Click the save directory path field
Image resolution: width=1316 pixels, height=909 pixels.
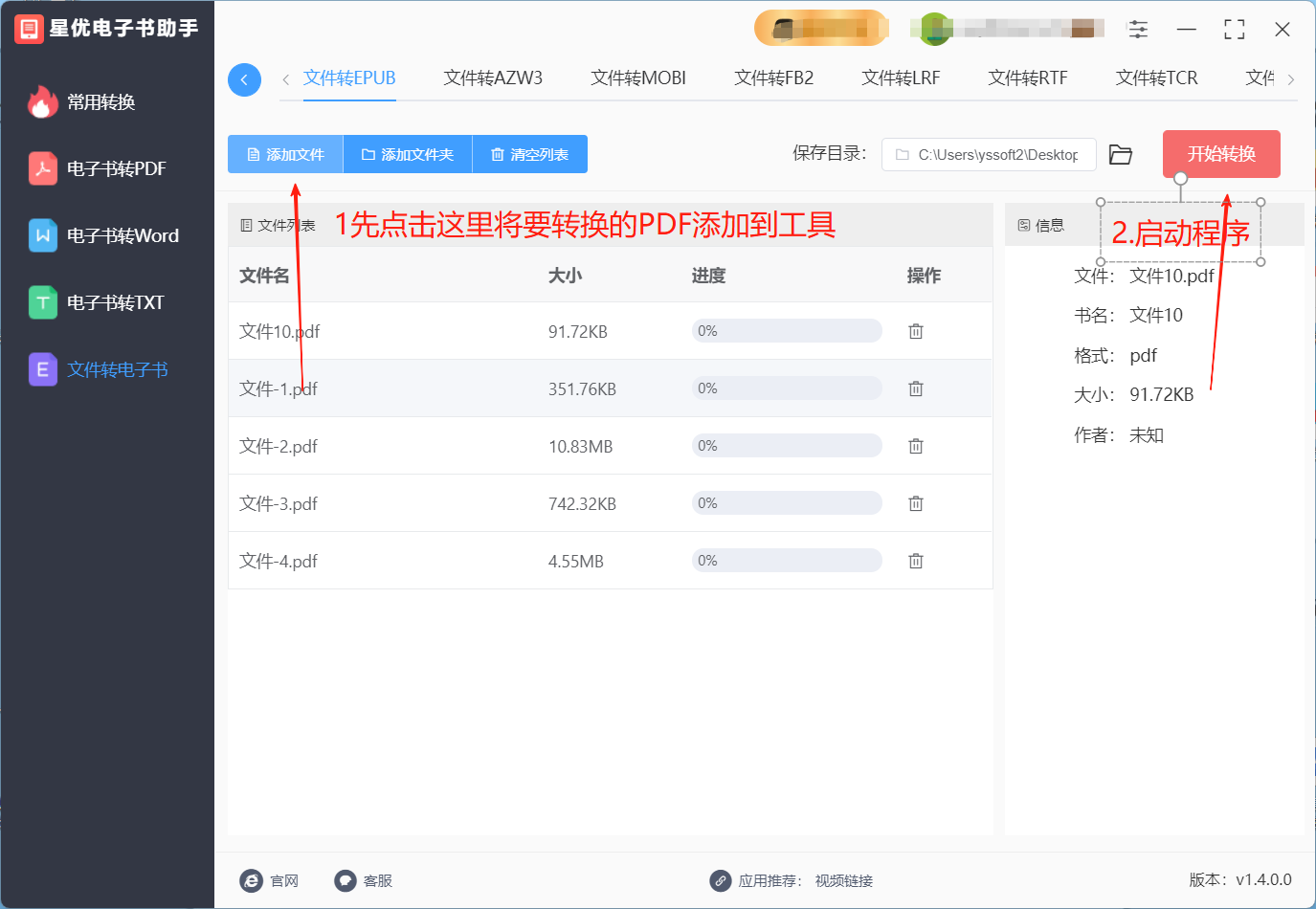[x=989, y=154]
